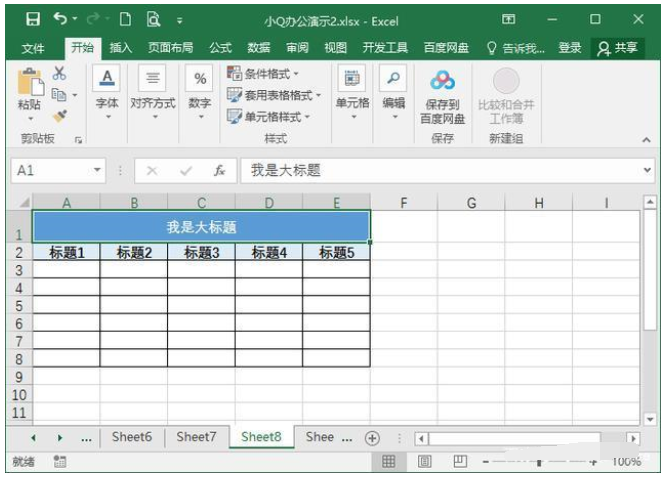
Task: Open the print preview icon in title bar
Action: click(x=153, y=18)
